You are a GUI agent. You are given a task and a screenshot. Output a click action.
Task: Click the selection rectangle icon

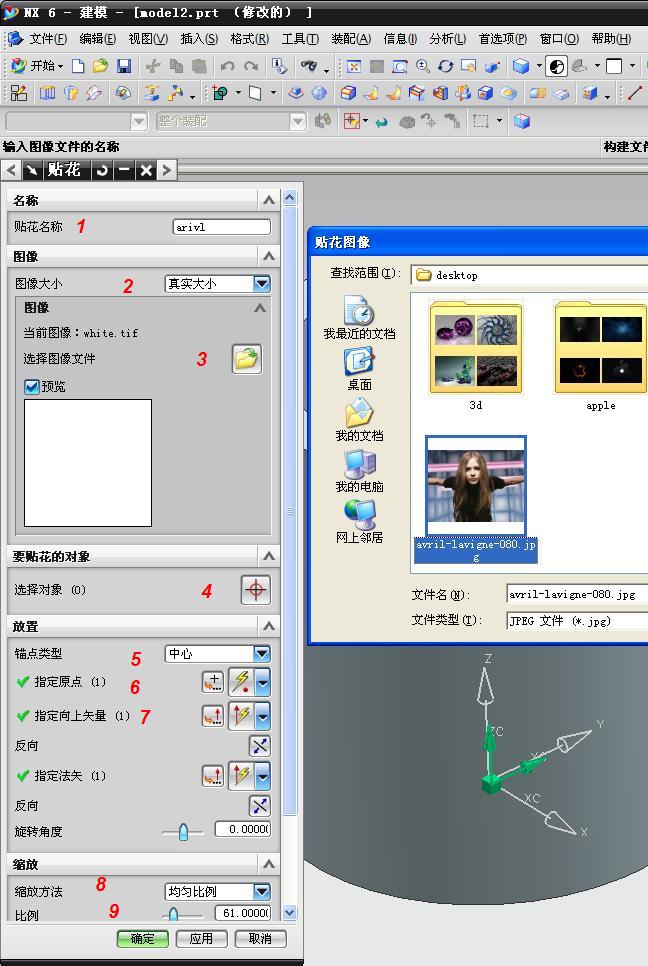(480, 121)
